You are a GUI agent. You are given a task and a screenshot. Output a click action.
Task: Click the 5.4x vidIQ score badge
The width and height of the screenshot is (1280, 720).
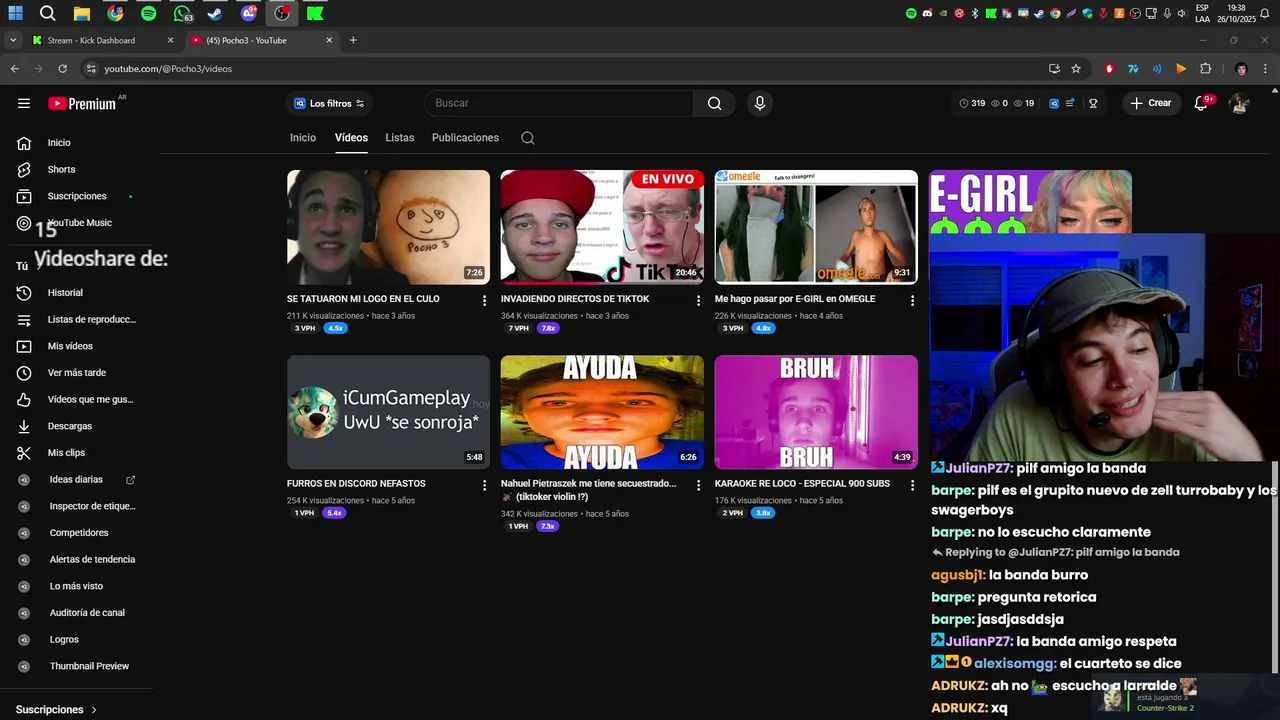click(334, 513)
